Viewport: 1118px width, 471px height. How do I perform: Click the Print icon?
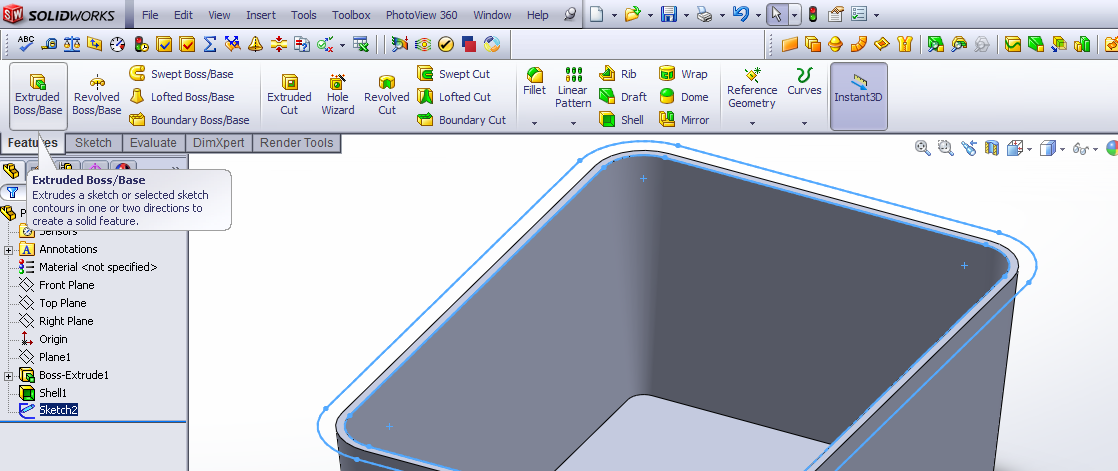click(x=704, y=14)
